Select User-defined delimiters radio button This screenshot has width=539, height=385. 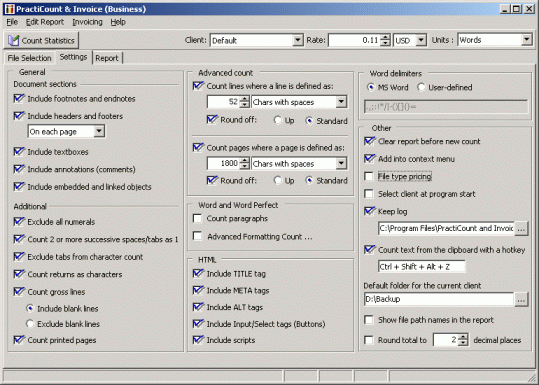(421, 87)
